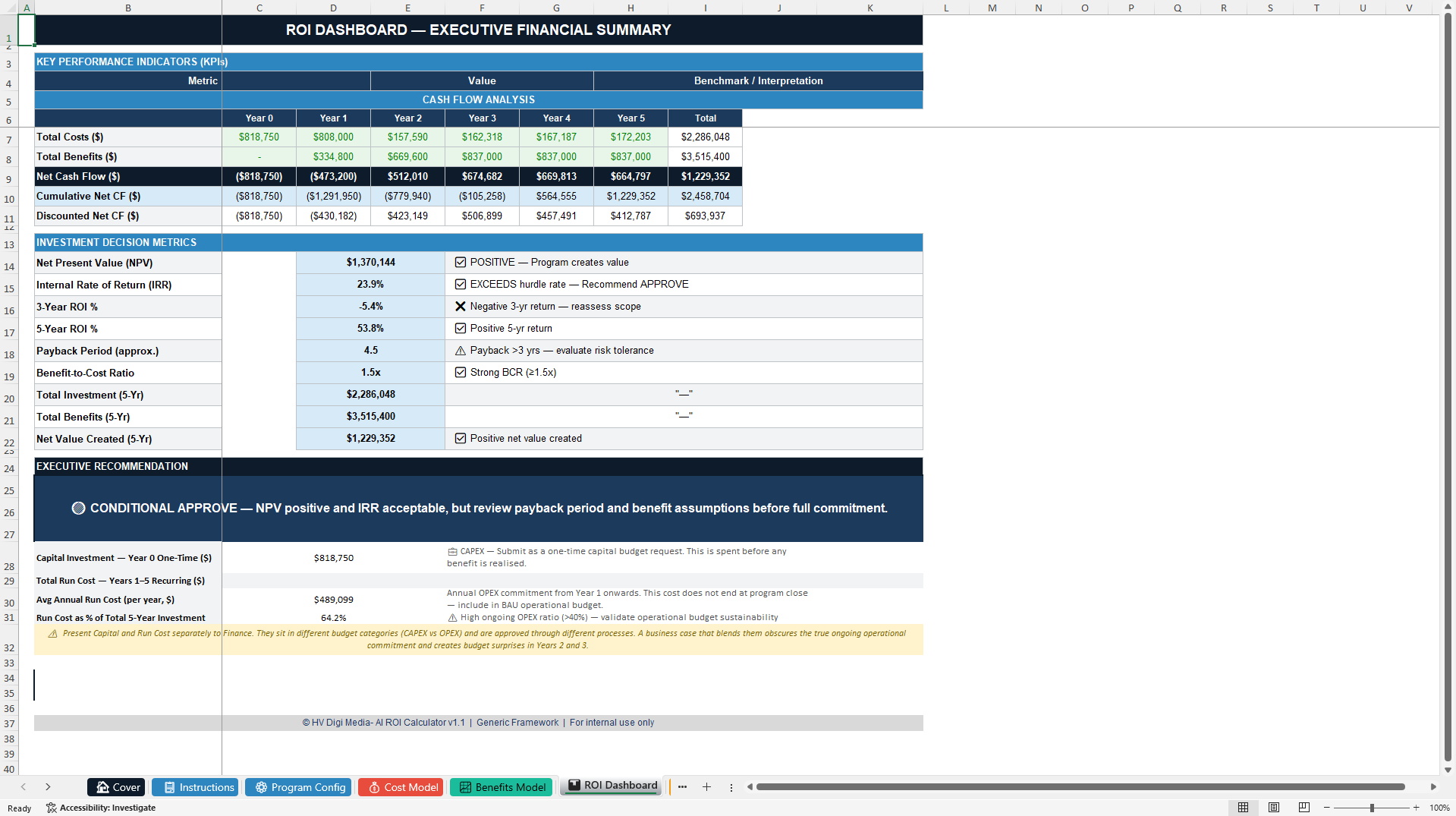
Task: Select IRR value 23.9%
Action: (370, 285)
